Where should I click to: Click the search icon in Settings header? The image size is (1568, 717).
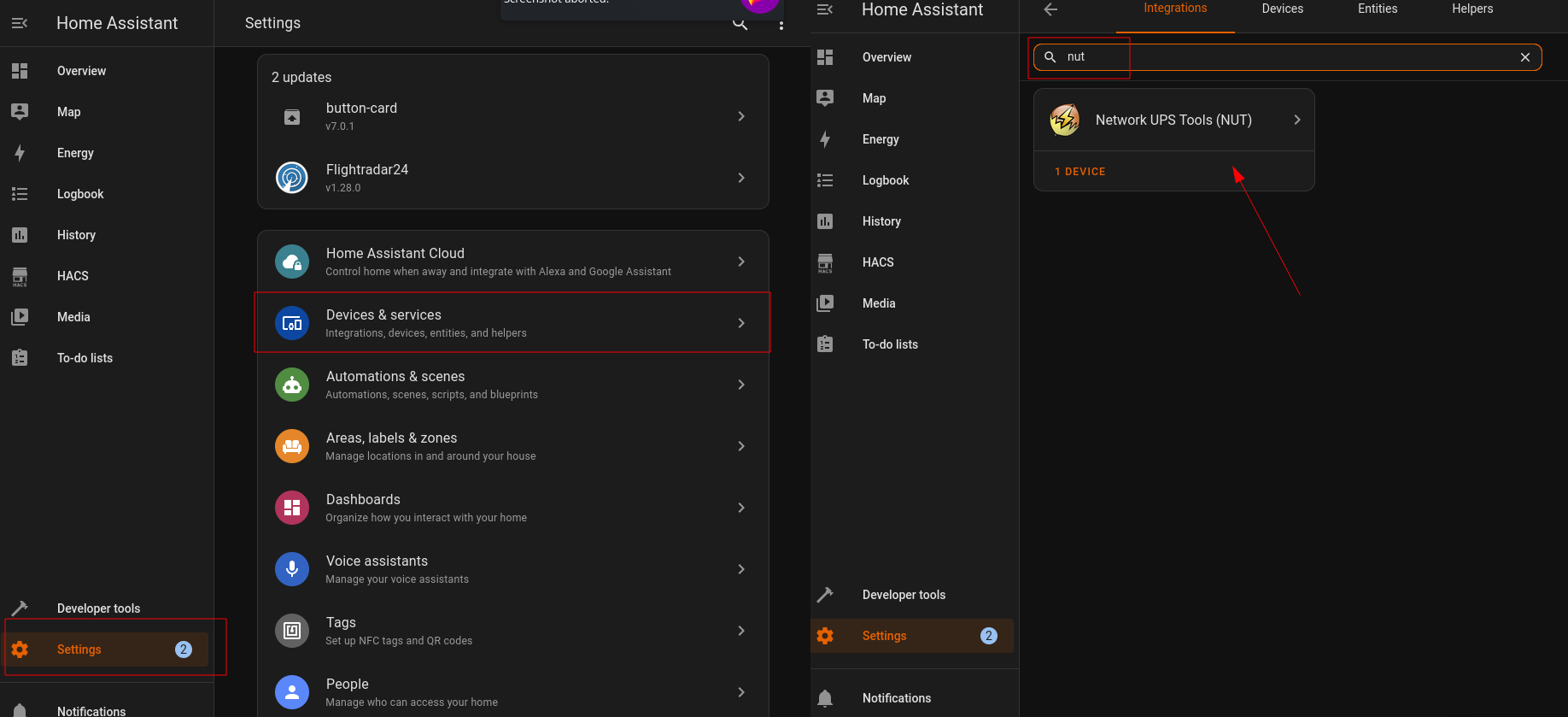(x=740, y=23)
